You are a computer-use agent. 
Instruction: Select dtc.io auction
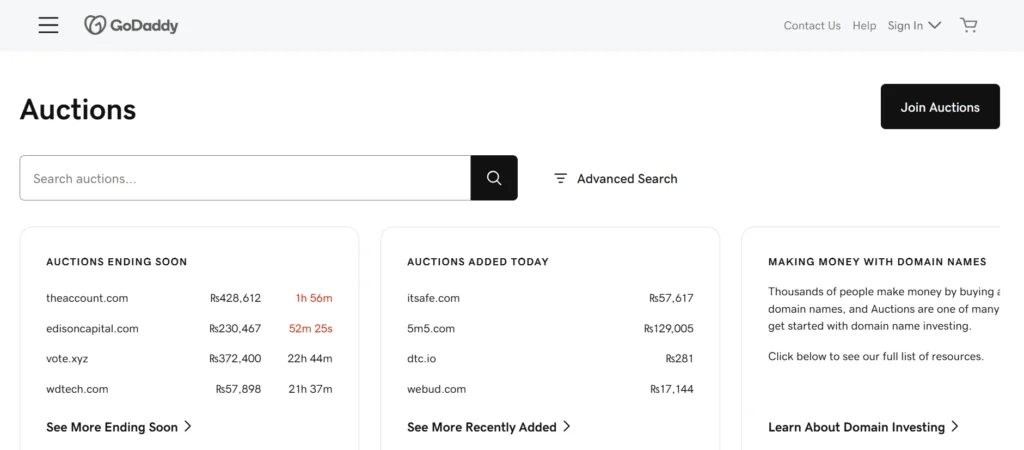421,359
